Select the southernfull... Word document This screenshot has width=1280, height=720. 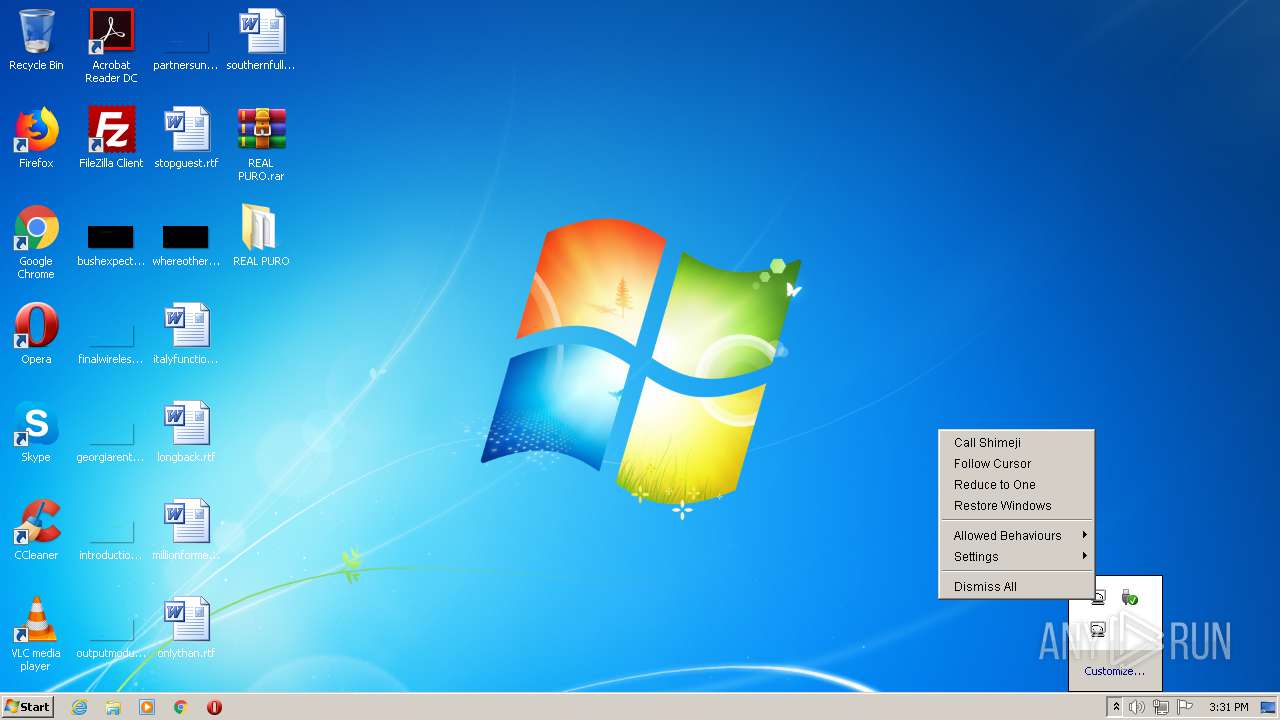[x=261, y=41]
